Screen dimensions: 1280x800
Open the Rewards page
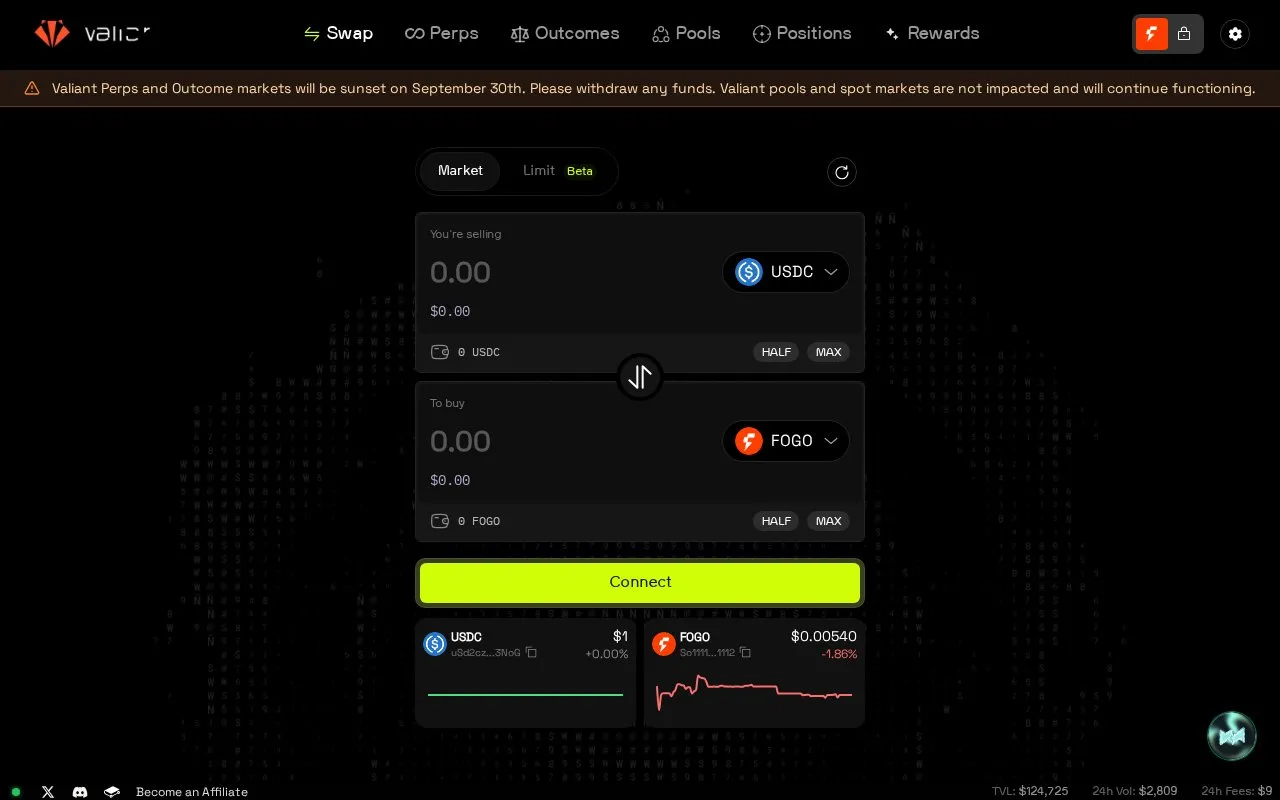(x=932, y=33)
